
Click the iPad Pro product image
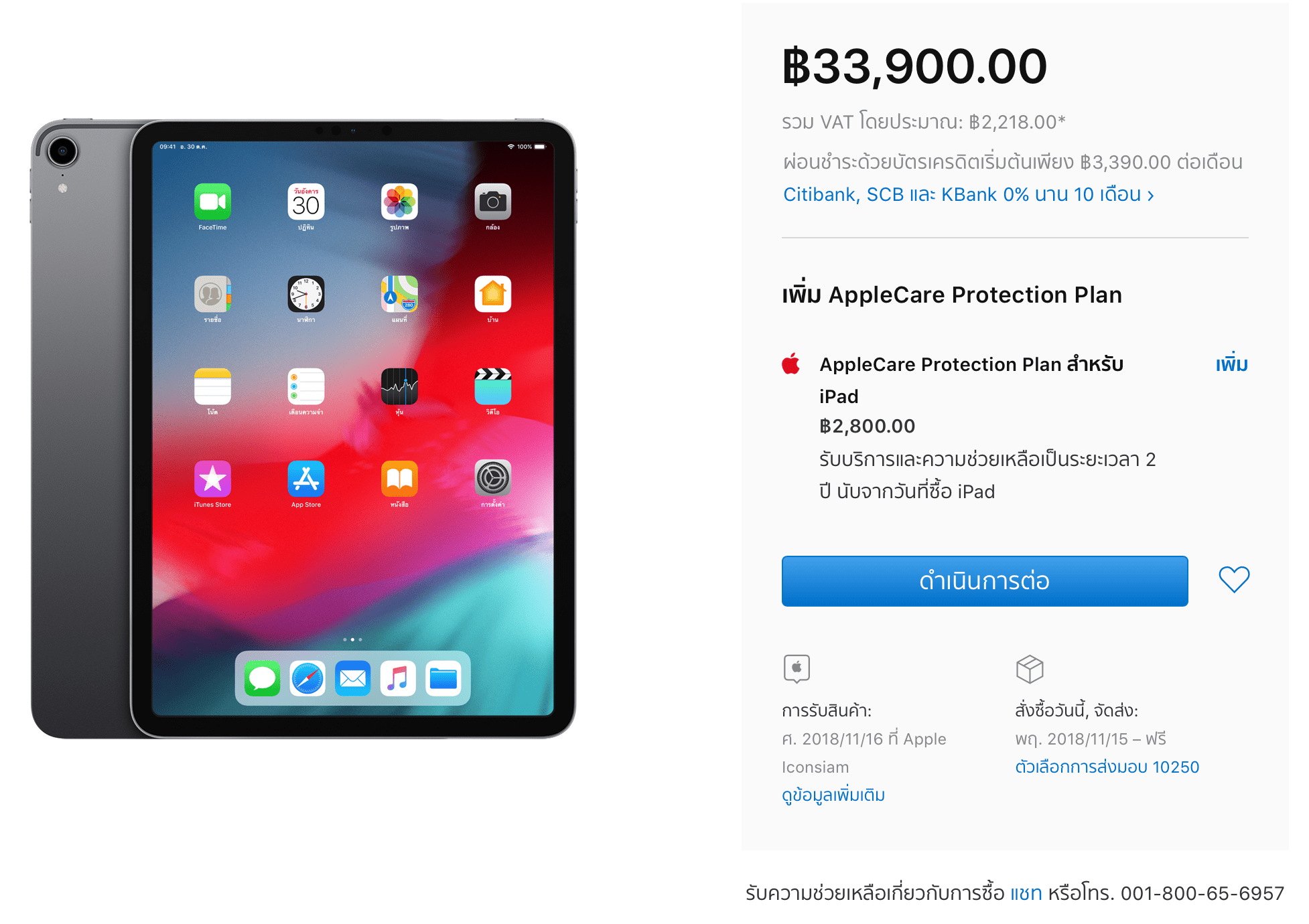[x=303, y=429]
